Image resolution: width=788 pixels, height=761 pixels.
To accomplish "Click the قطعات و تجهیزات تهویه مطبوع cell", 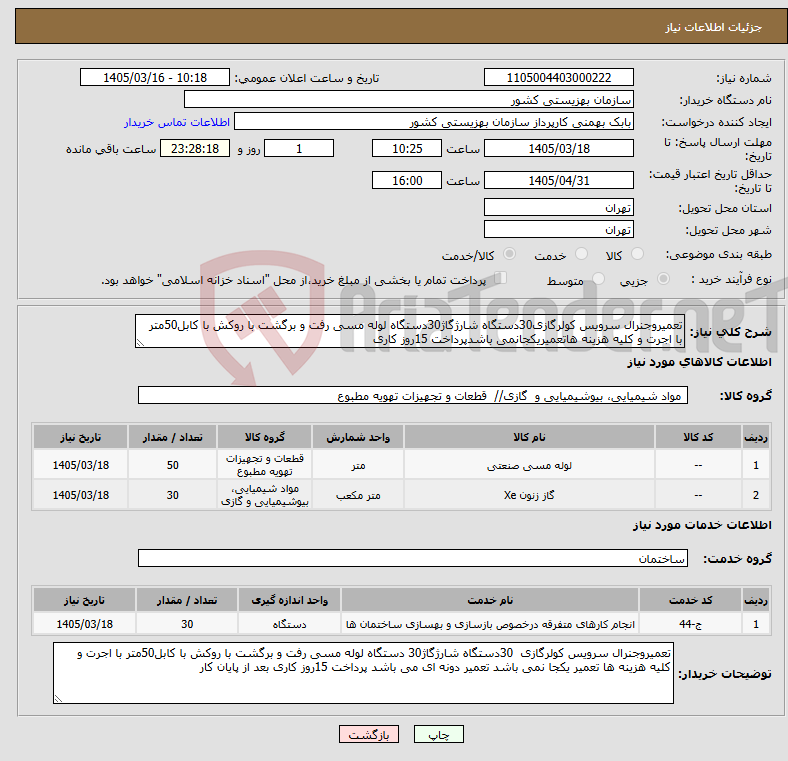I will coord(264,465).
